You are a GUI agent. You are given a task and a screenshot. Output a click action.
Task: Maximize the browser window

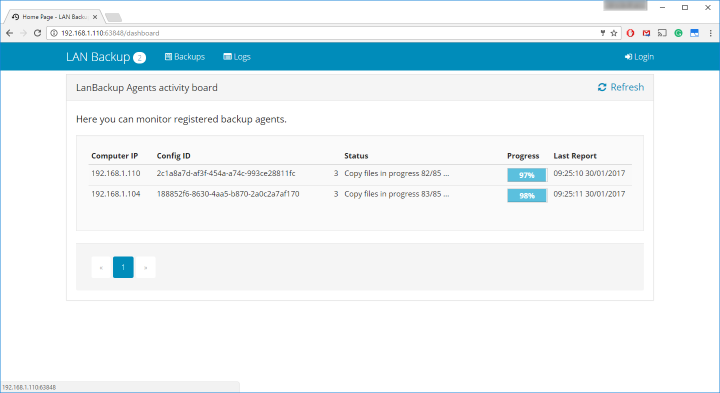tap(685, 7)
